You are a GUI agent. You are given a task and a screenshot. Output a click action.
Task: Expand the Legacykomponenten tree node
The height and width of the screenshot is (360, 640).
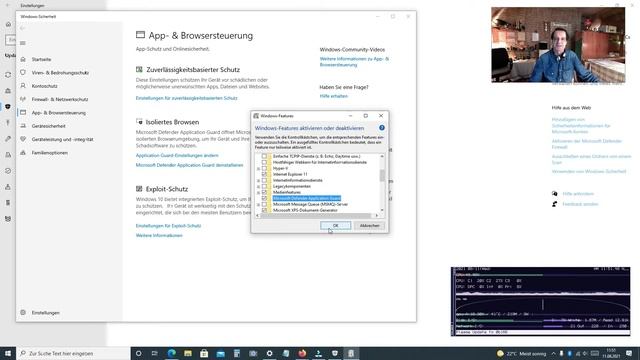tap(258, 187)
